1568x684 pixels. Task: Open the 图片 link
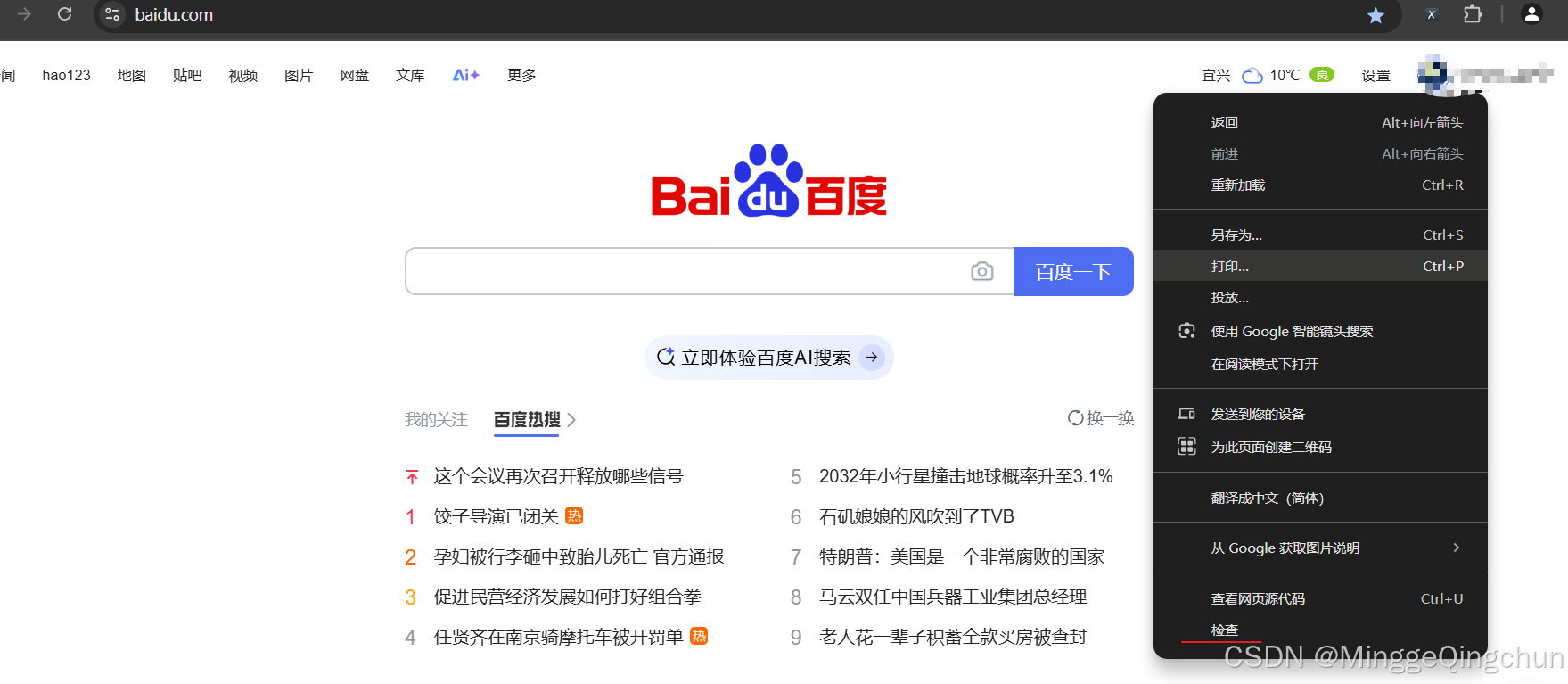pyautogui.click(x=299, y=75)
